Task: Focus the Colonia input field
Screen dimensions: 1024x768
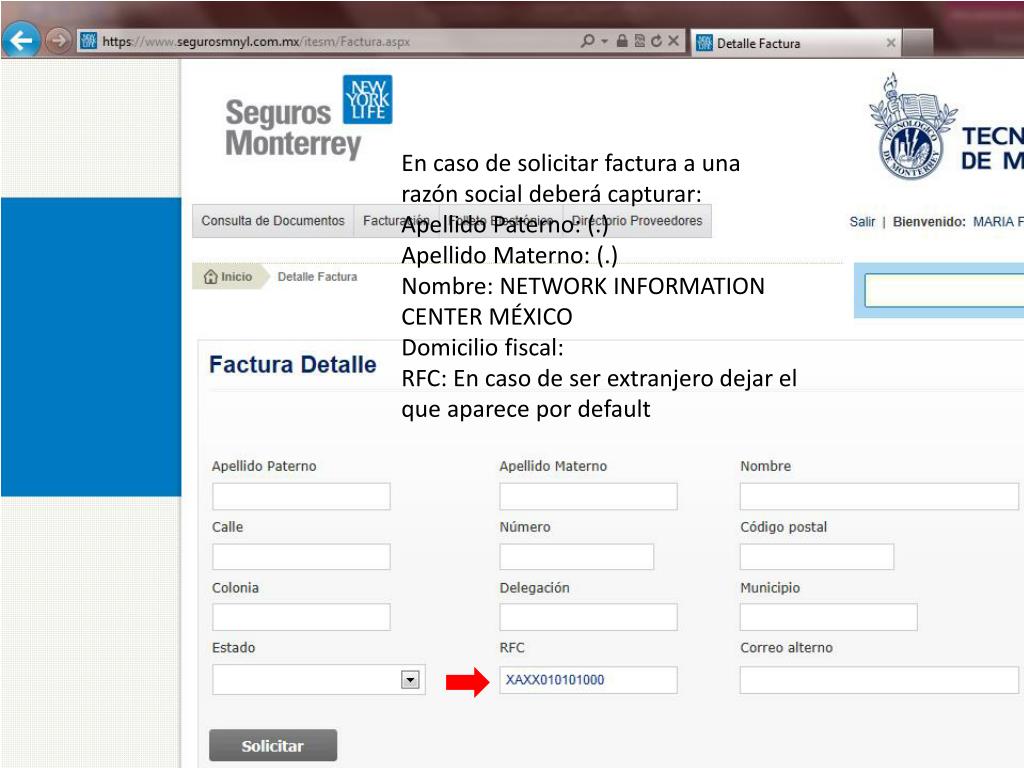Action: (301, 617)
